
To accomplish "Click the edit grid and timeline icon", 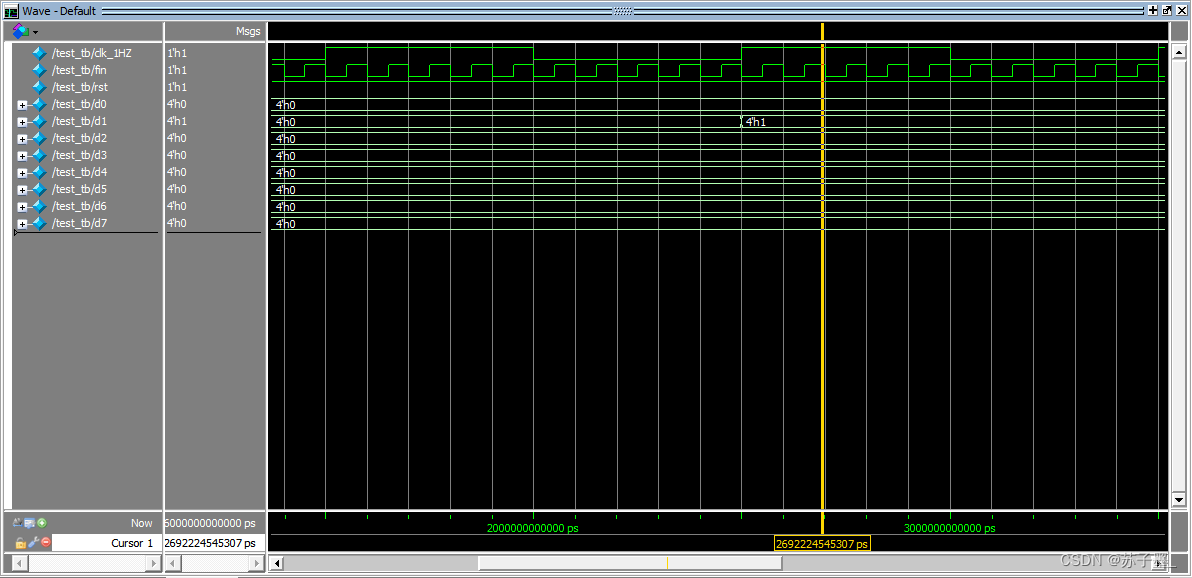I will point(29,522).
